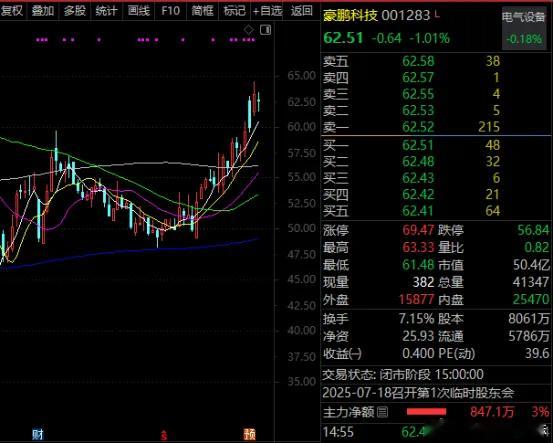
Task: Click the 返回 back button
Action: click(301, 11)
